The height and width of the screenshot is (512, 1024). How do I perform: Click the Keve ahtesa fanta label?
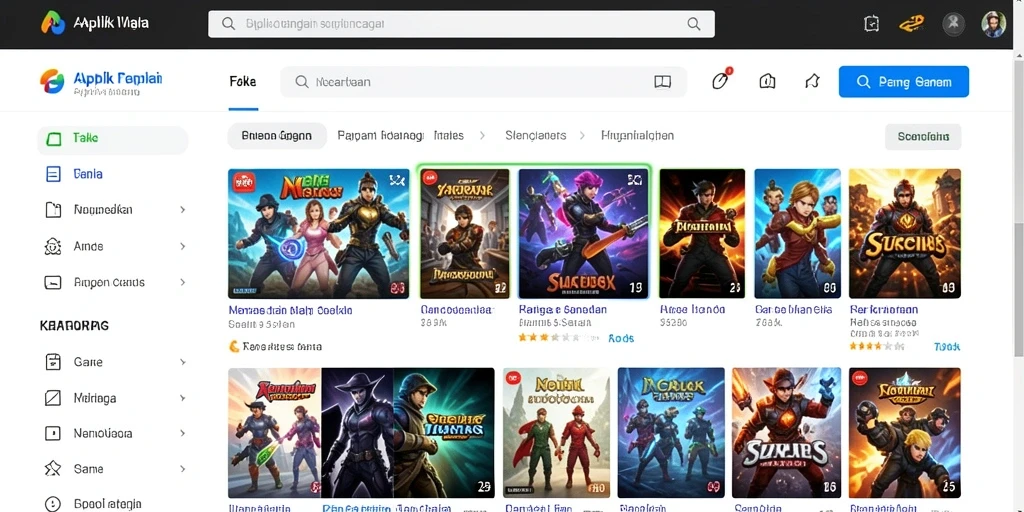(x=282, y=347)
